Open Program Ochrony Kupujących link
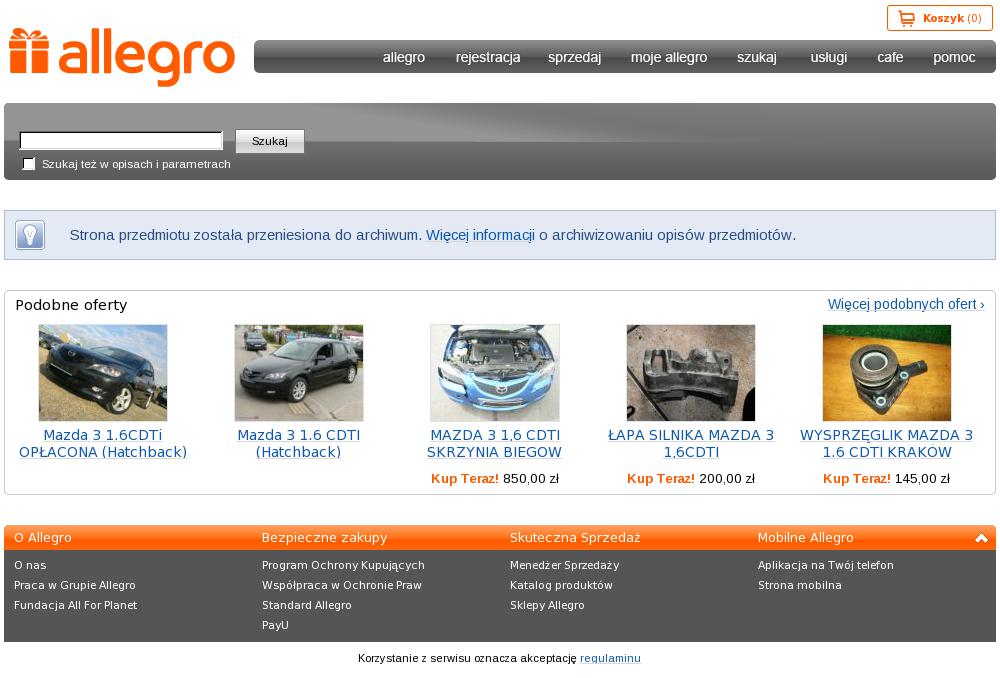Screen dimensions: 1000x678 click(343, 565)
